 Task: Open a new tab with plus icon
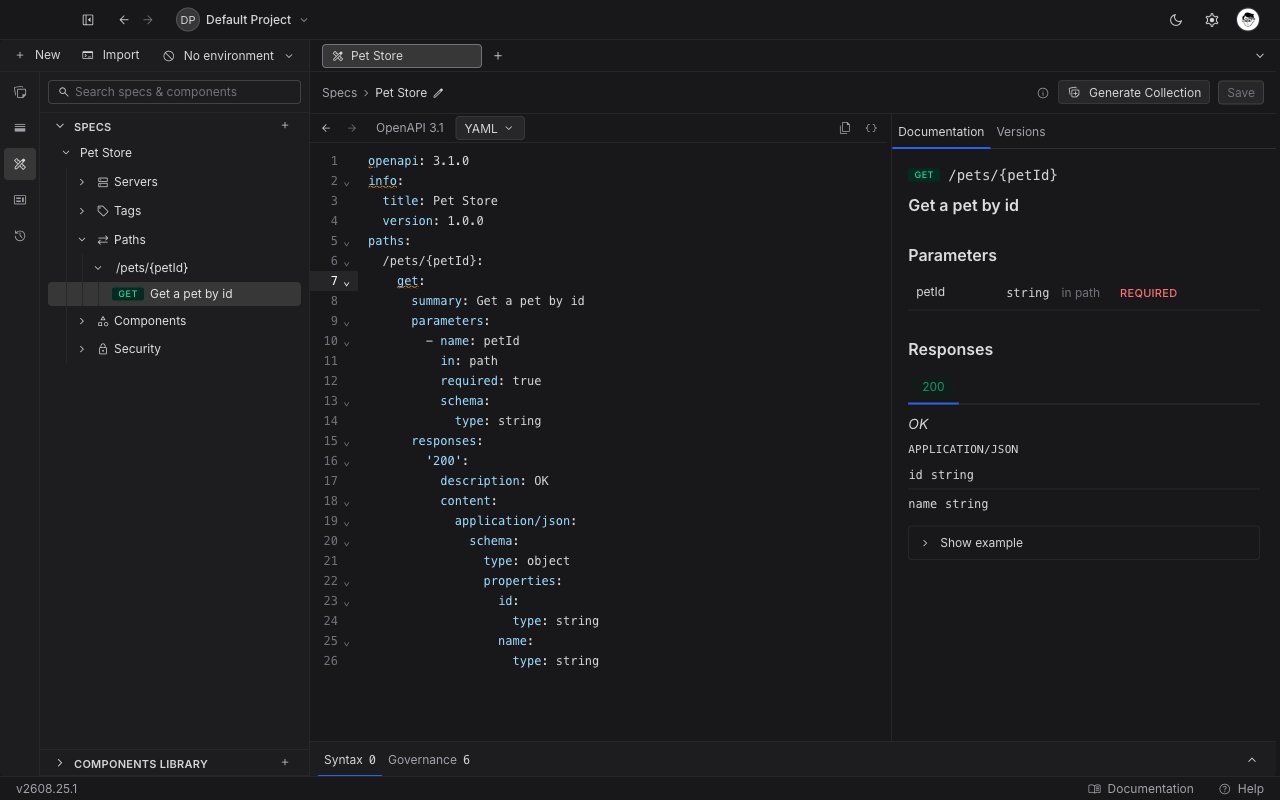[498, 56]
